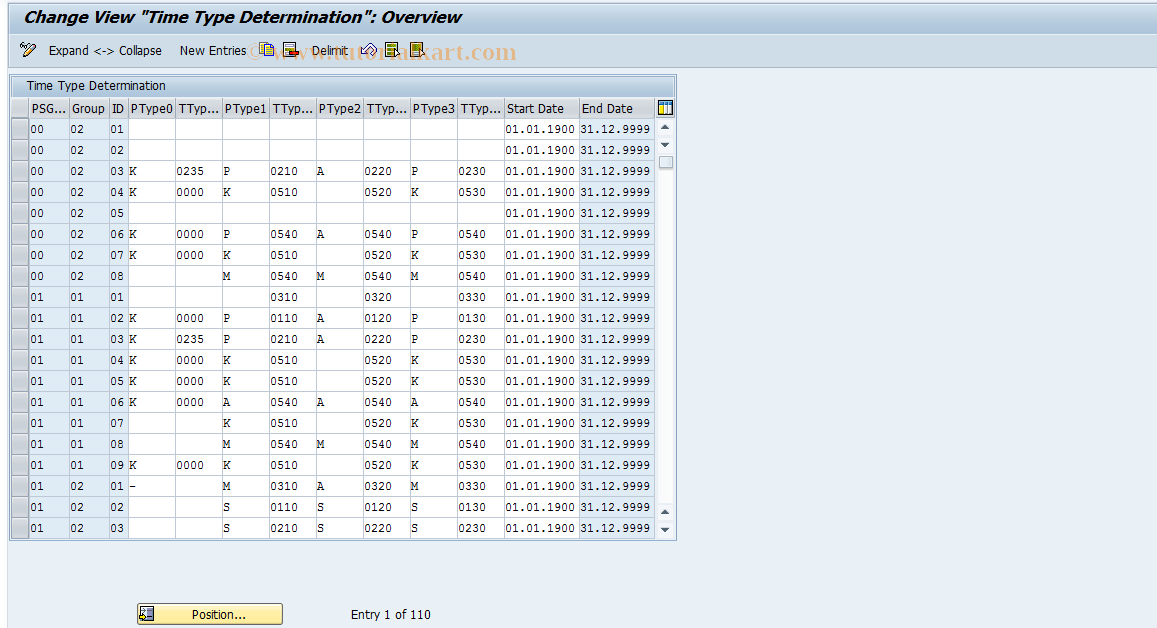Viewport: 1157px width, 628px height.
Task: Click Delimit button
Action: (x=329, y=50)
